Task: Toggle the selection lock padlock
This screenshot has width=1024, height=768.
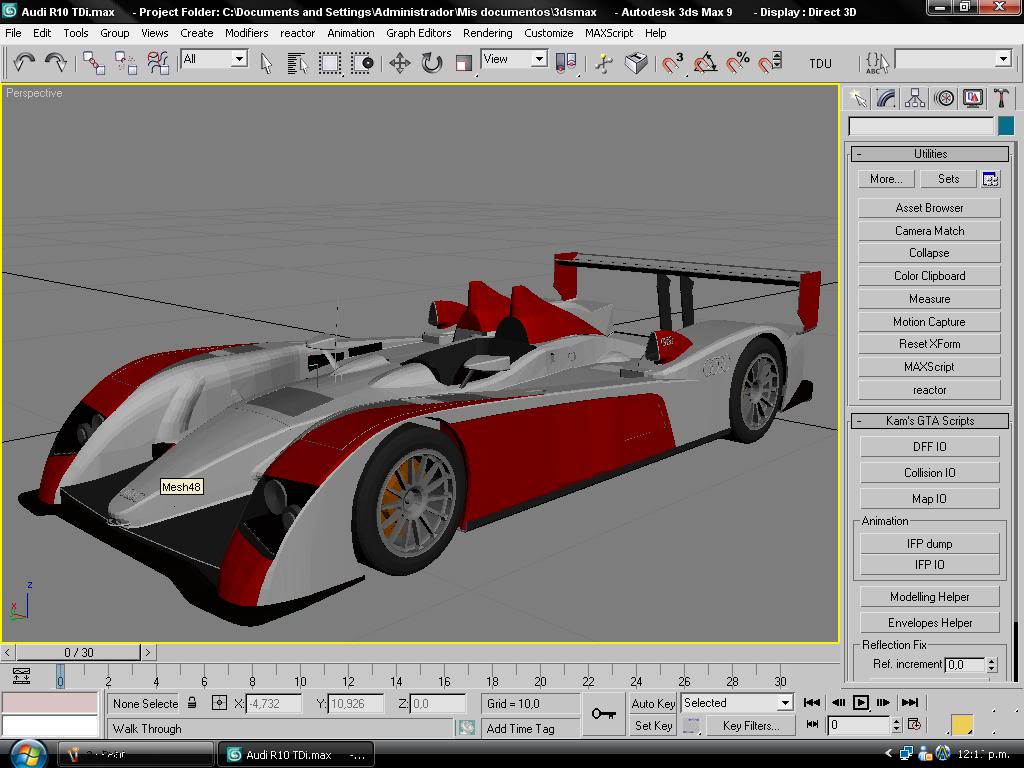Action: (192, 703)
